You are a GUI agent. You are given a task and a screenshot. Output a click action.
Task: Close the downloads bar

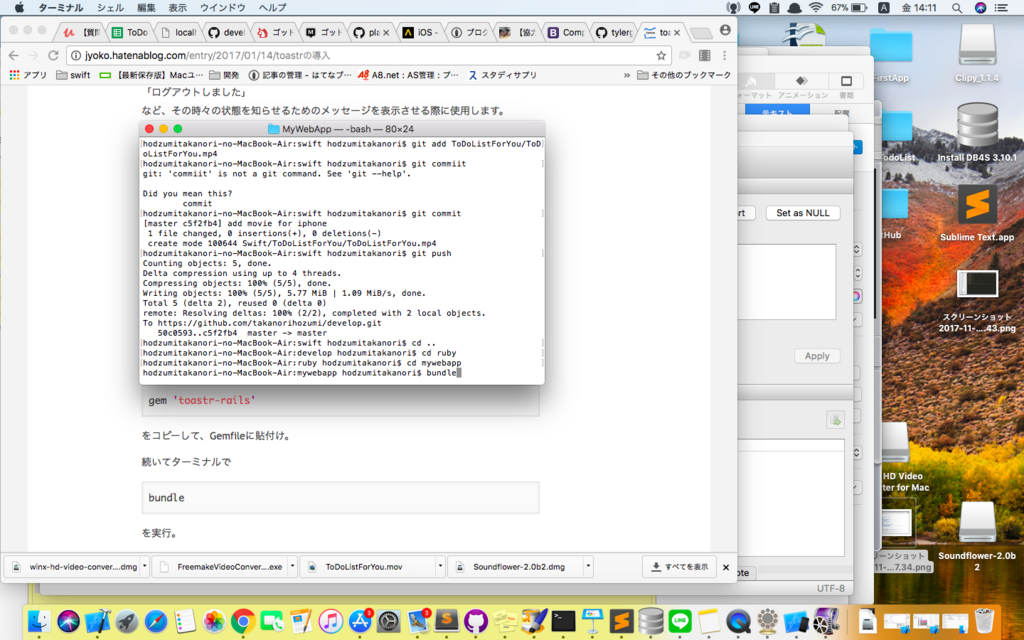click(726, 567)
